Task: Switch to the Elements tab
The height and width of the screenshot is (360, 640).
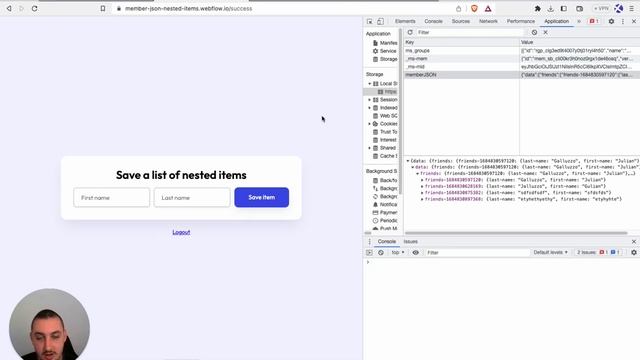Action: [405, 21]
